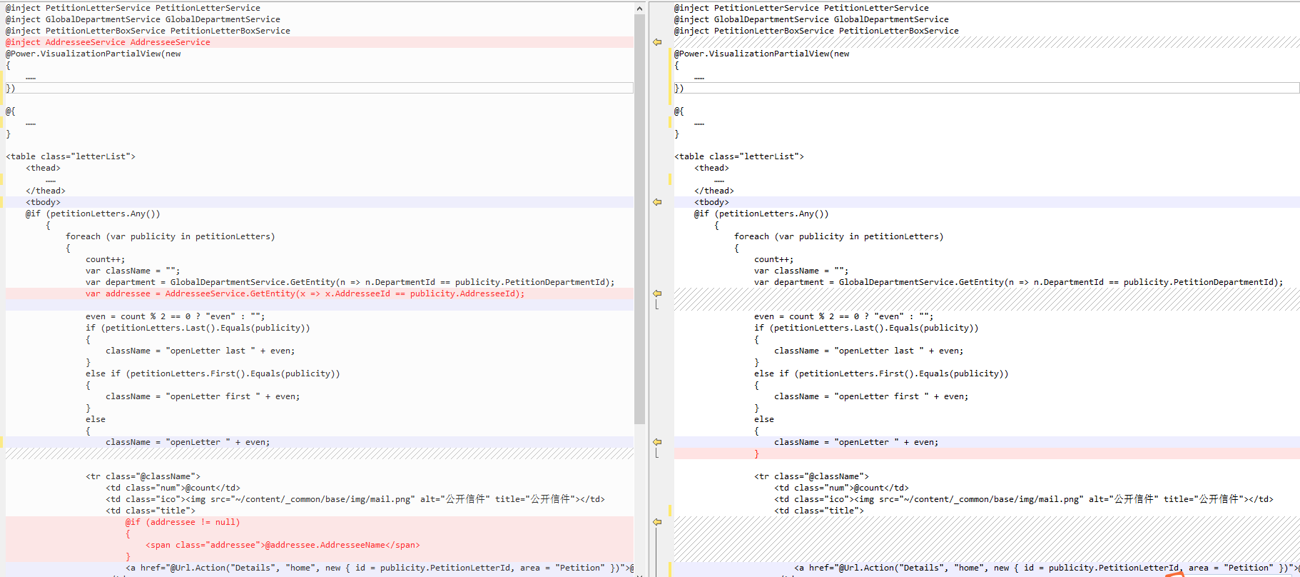Image resolution: width=1300 pixels, height=577 pixels.
Task: Expand collapsed code inside right pane @{ block
Action: click(699, 123)
